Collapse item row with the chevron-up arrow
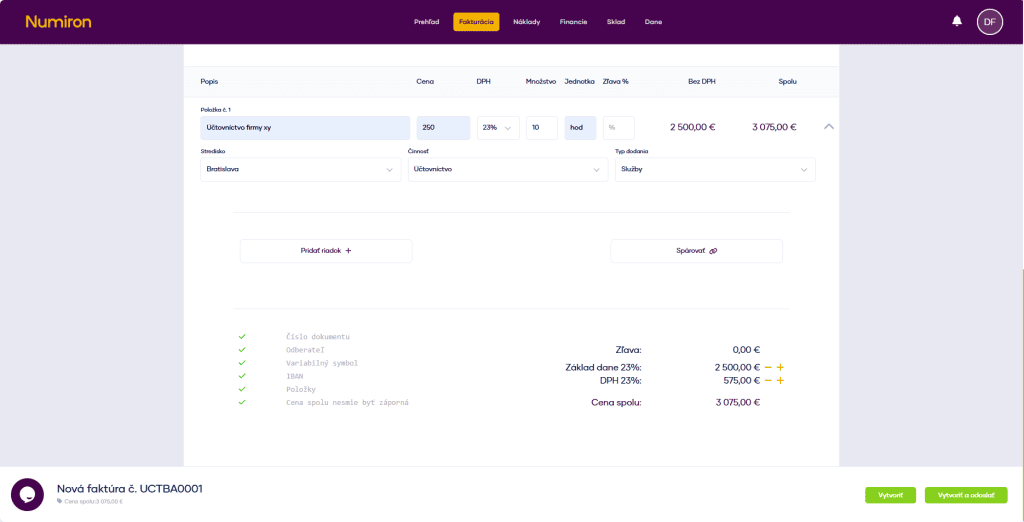 click(829, 127)
